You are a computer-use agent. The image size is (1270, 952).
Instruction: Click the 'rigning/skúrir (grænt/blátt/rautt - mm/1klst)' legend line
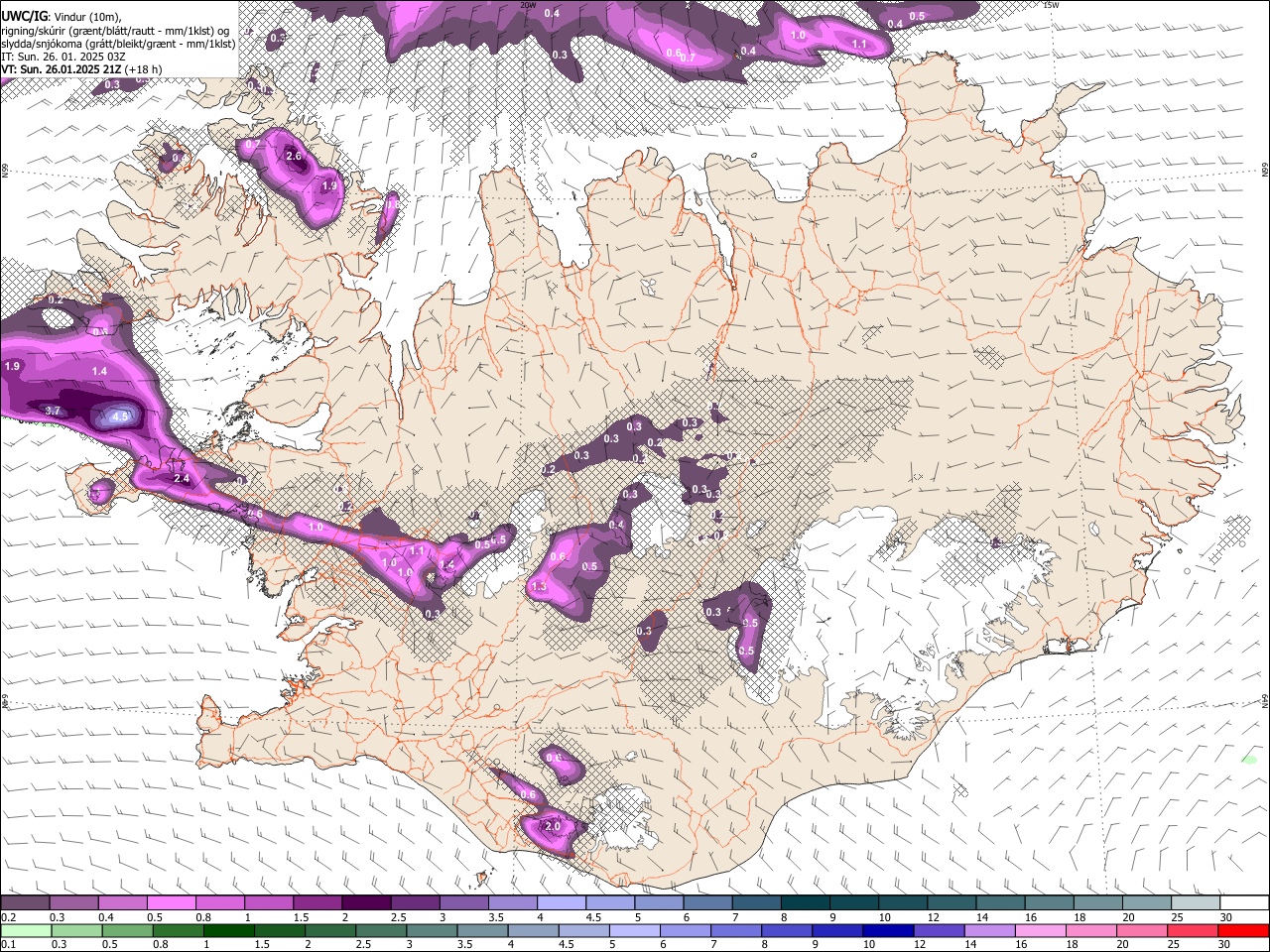click(x=115, y=30)
